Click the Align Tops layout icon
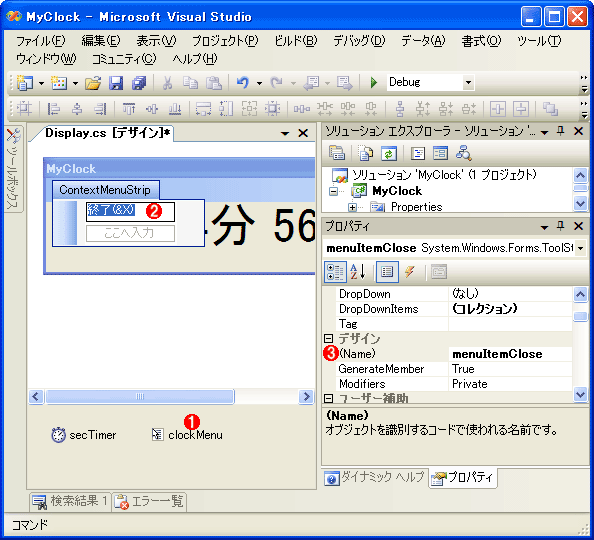 [x=129, y=109]
